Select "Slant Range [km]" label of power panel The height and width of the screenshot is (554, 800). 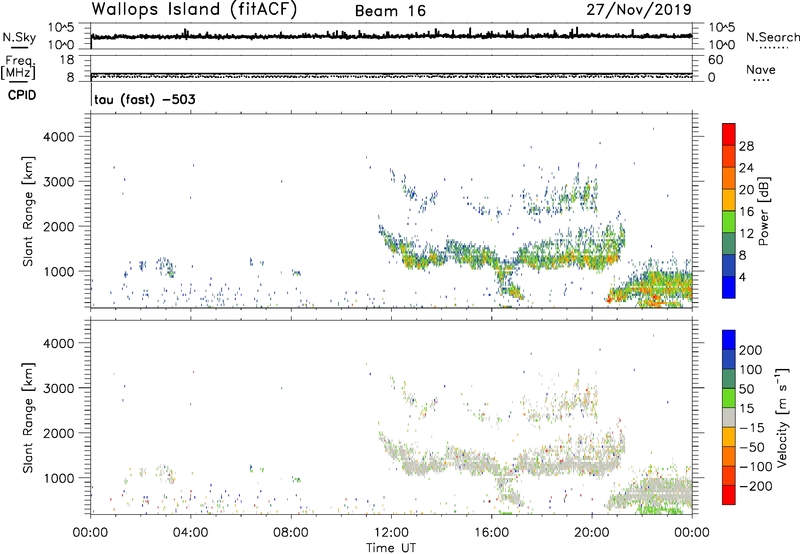[29, 211]
